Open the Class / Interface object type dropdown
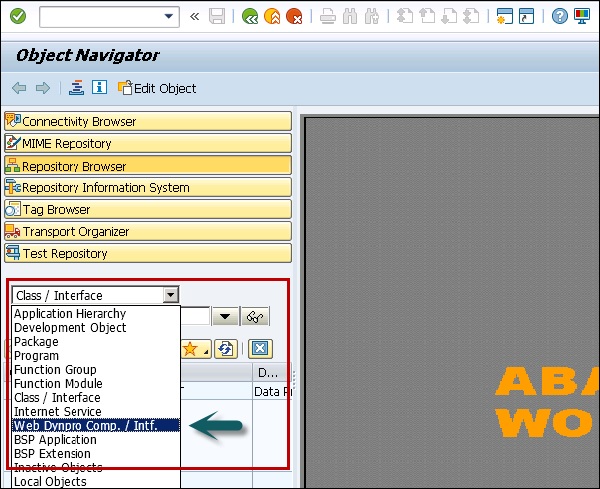600x489 pixels. 170,295
